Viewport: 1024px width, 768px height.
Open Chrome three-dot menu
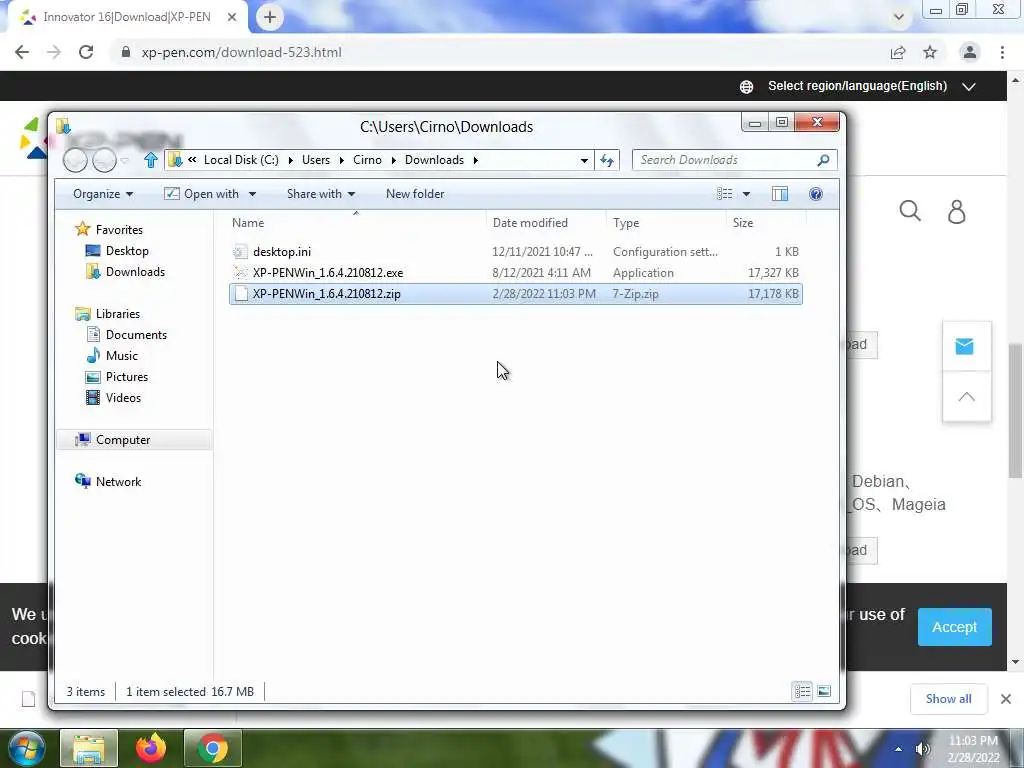pos(1002,52)
